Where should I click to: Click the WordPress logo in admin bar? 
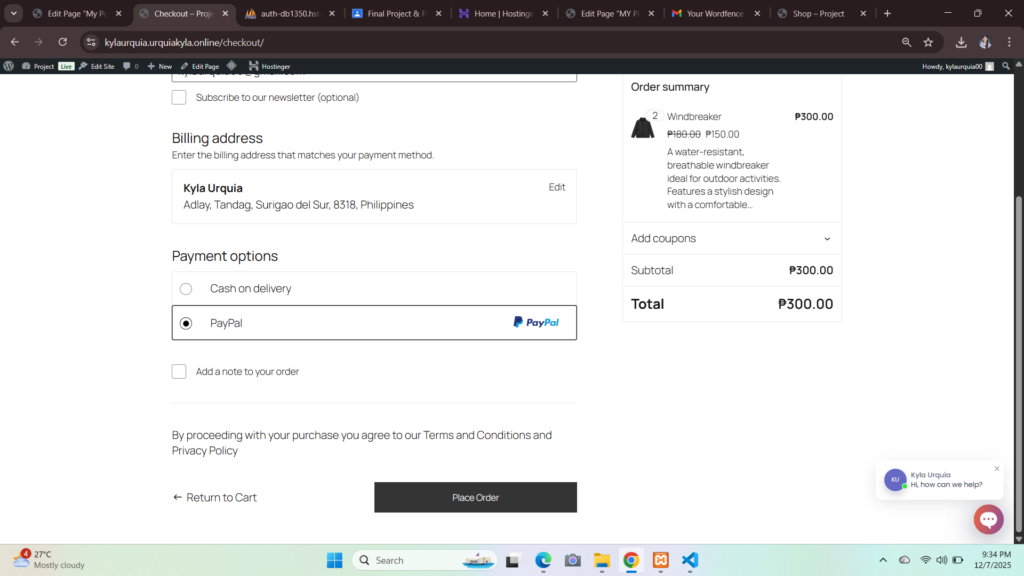tap(9, 66)
